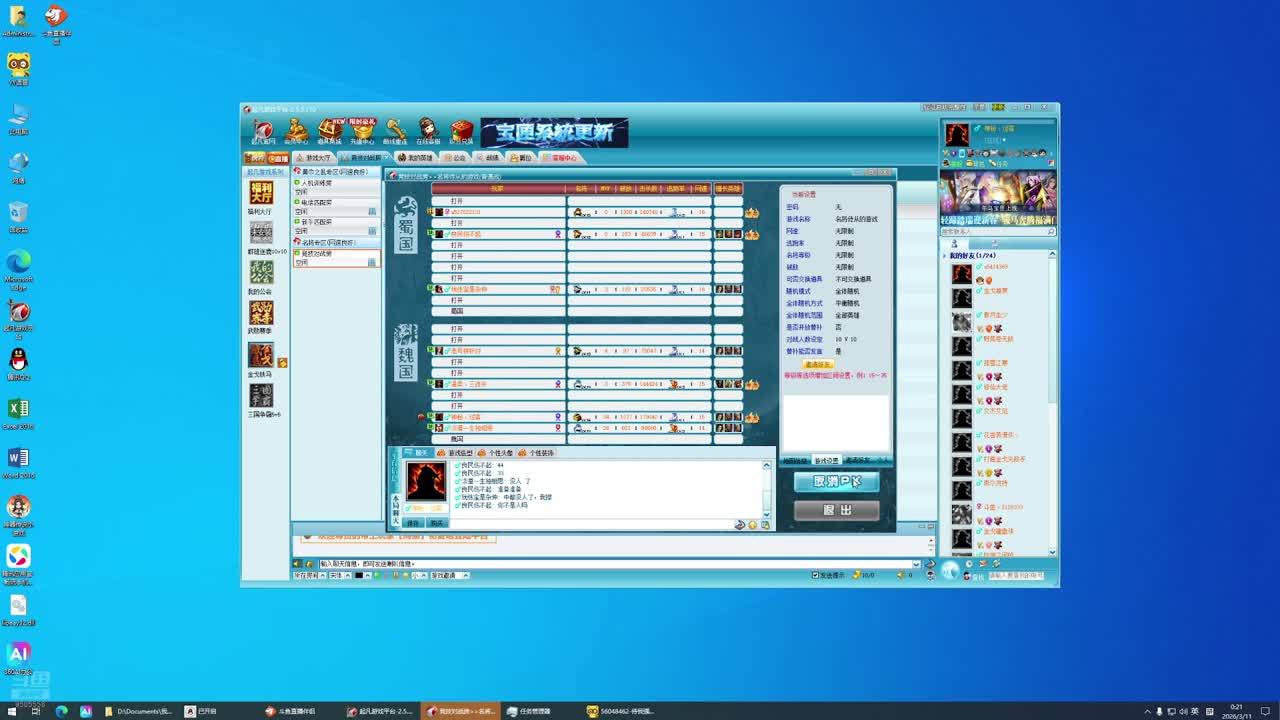The width and height of the screenshot is (1280, 720).
Task: Click the 取消PK button
Action: coord(836,482)
